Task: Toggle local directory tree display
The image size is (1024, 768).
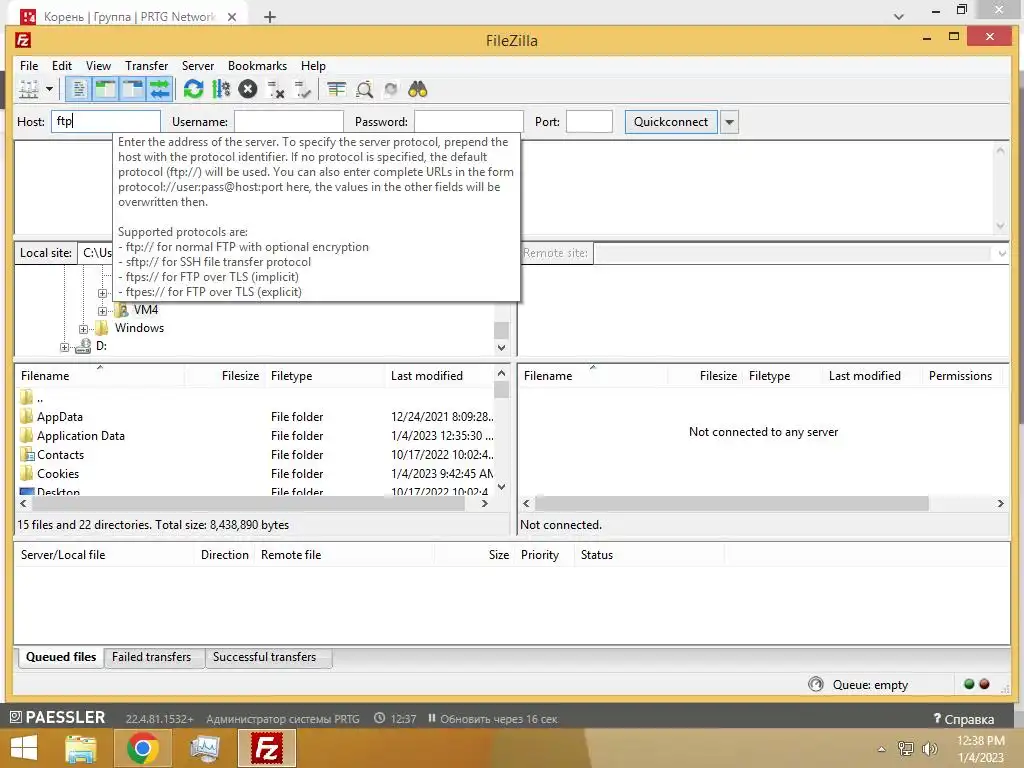Action: pos(105,89)
